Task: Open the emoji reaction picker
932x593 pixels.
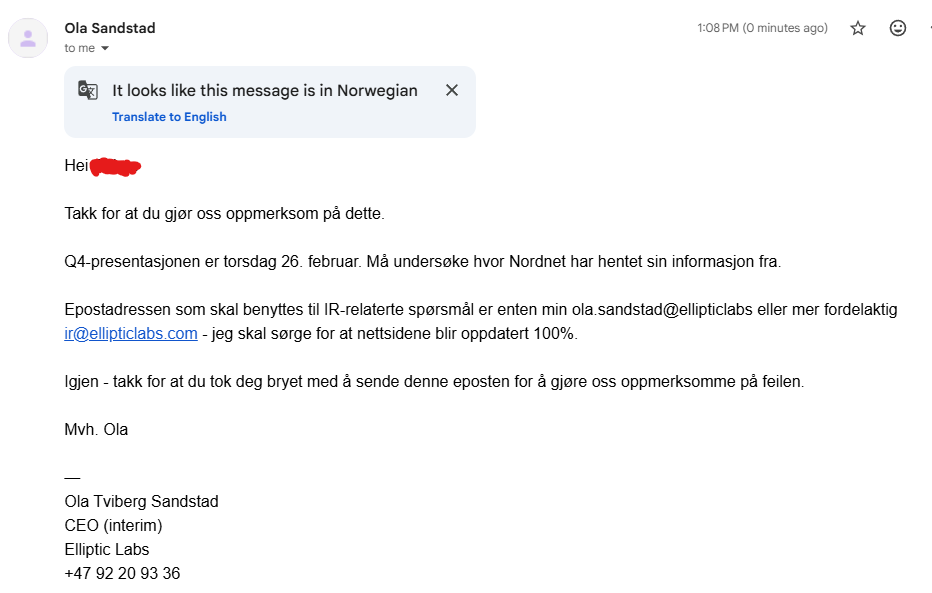Action: coord(898,28)
